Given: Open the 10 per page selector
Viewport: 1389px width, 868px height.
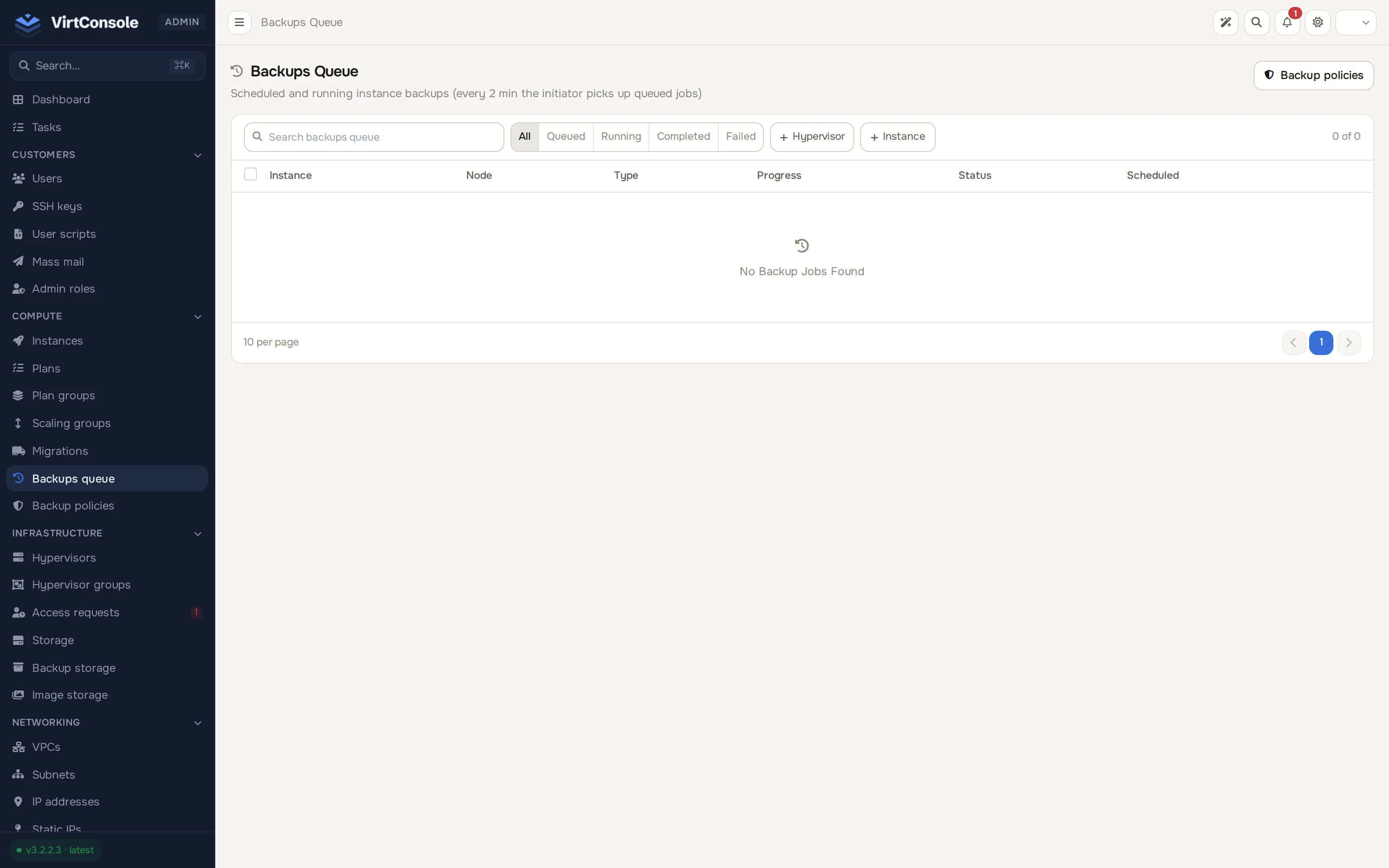Looking at the screenshot, I should 271,342.
